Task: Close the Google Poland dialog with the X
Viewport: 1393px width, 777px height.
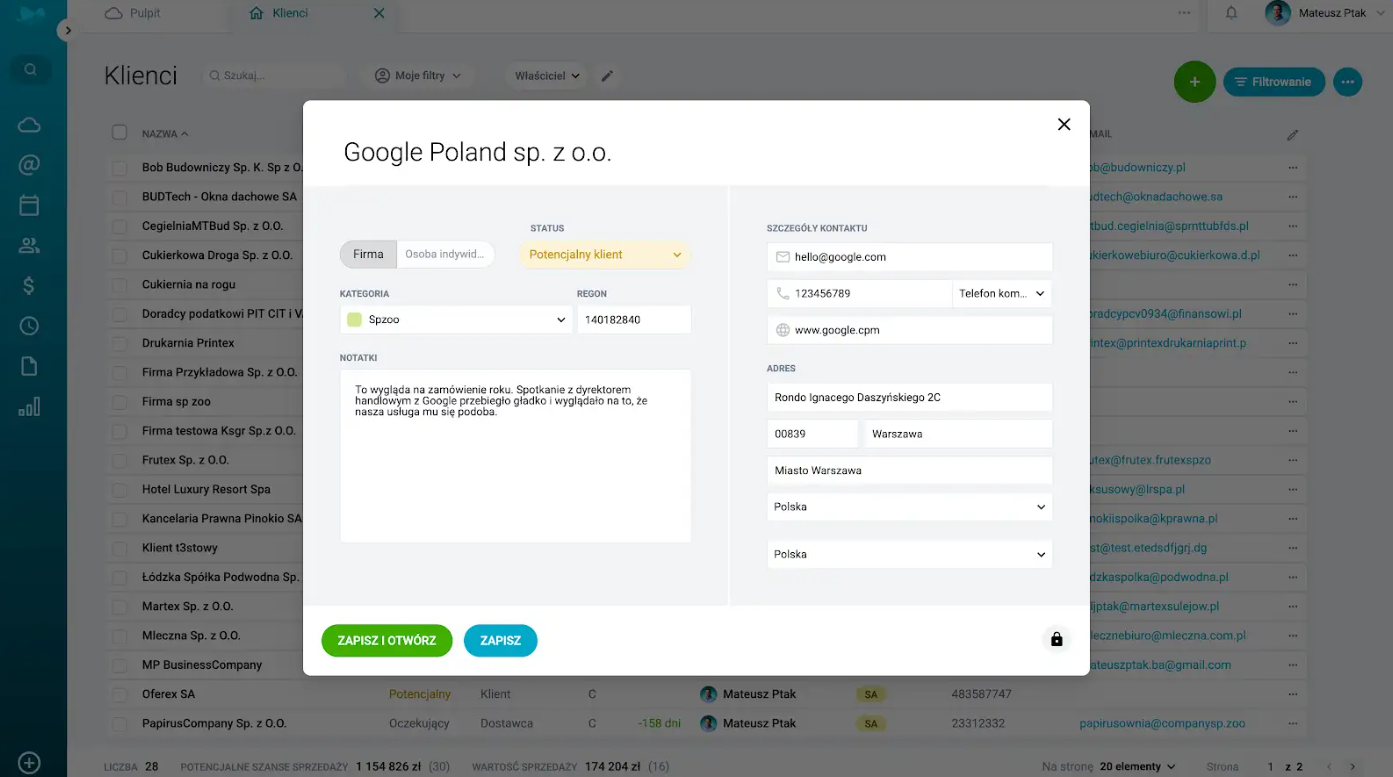Action: (1064, 124)
